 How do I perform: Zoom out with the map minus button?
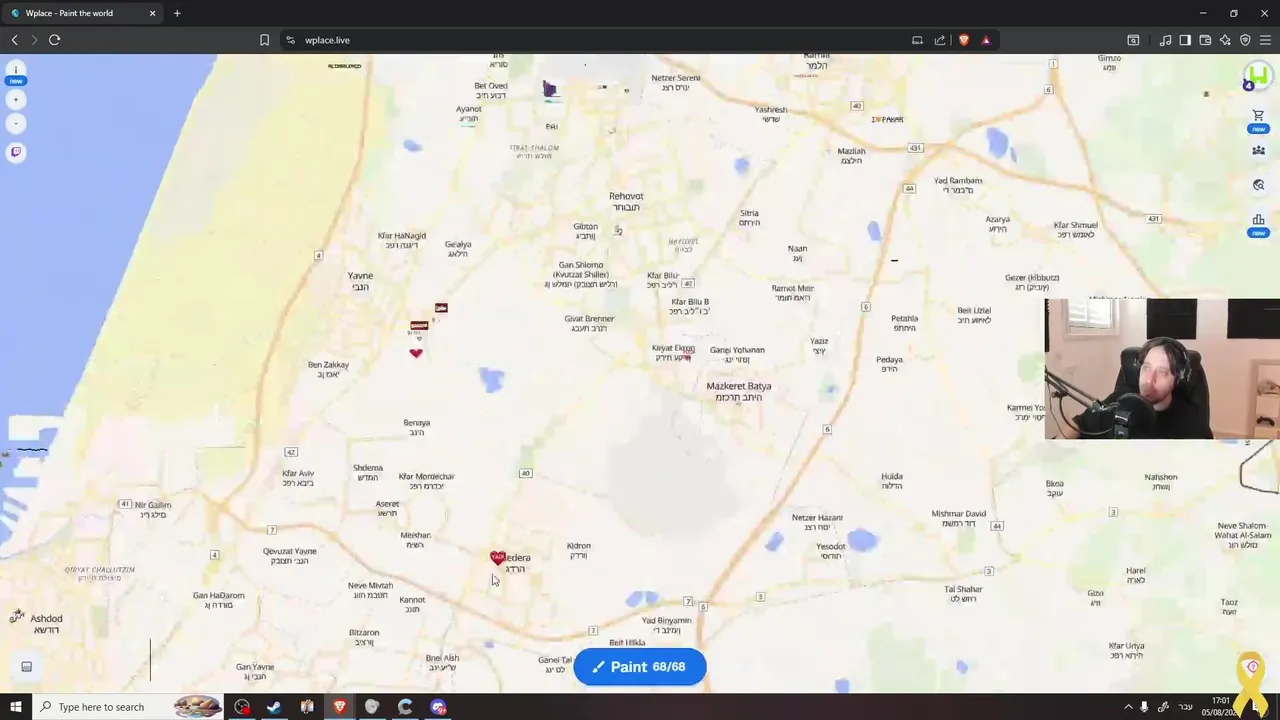16,123
